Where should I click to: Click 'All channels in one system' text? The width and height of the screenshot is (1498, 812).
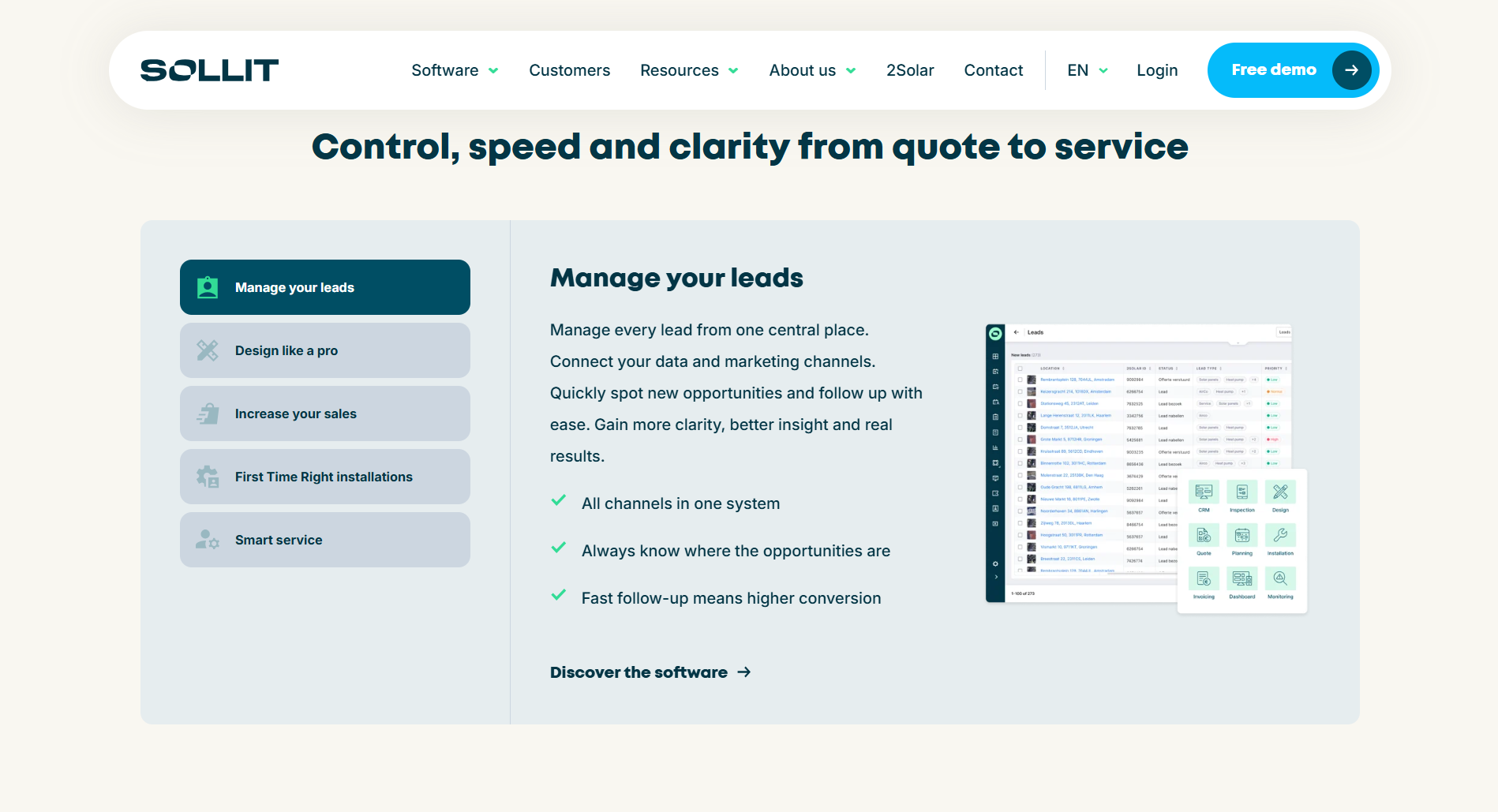click(x=680, y=503)
